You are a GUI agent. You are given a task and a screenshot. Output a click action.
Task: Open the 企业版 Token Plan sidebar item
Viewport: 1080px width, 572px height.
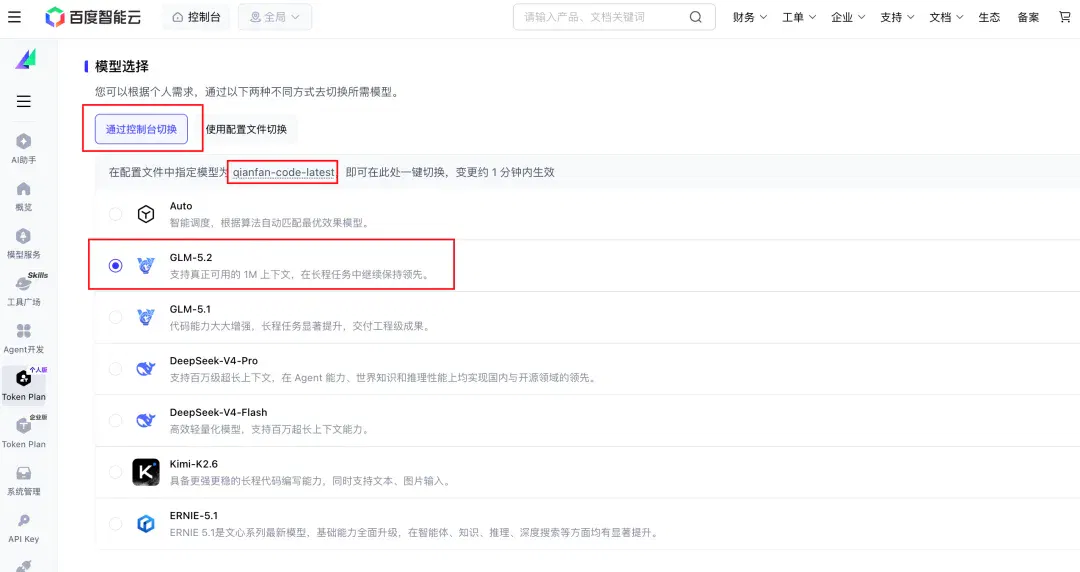(23, 432)
